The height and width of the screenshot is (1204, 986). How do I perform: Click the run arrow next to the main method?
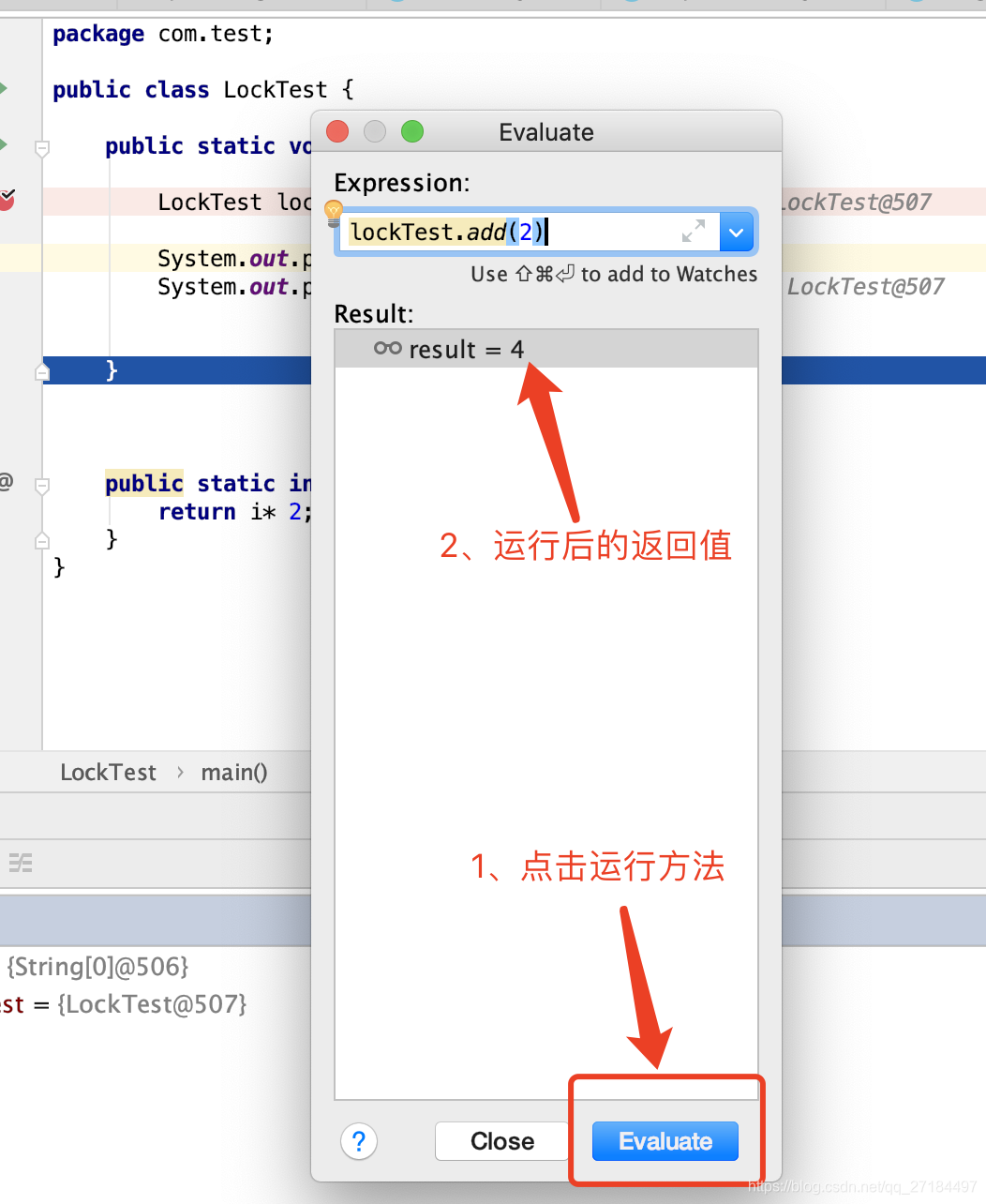(4, 145)
